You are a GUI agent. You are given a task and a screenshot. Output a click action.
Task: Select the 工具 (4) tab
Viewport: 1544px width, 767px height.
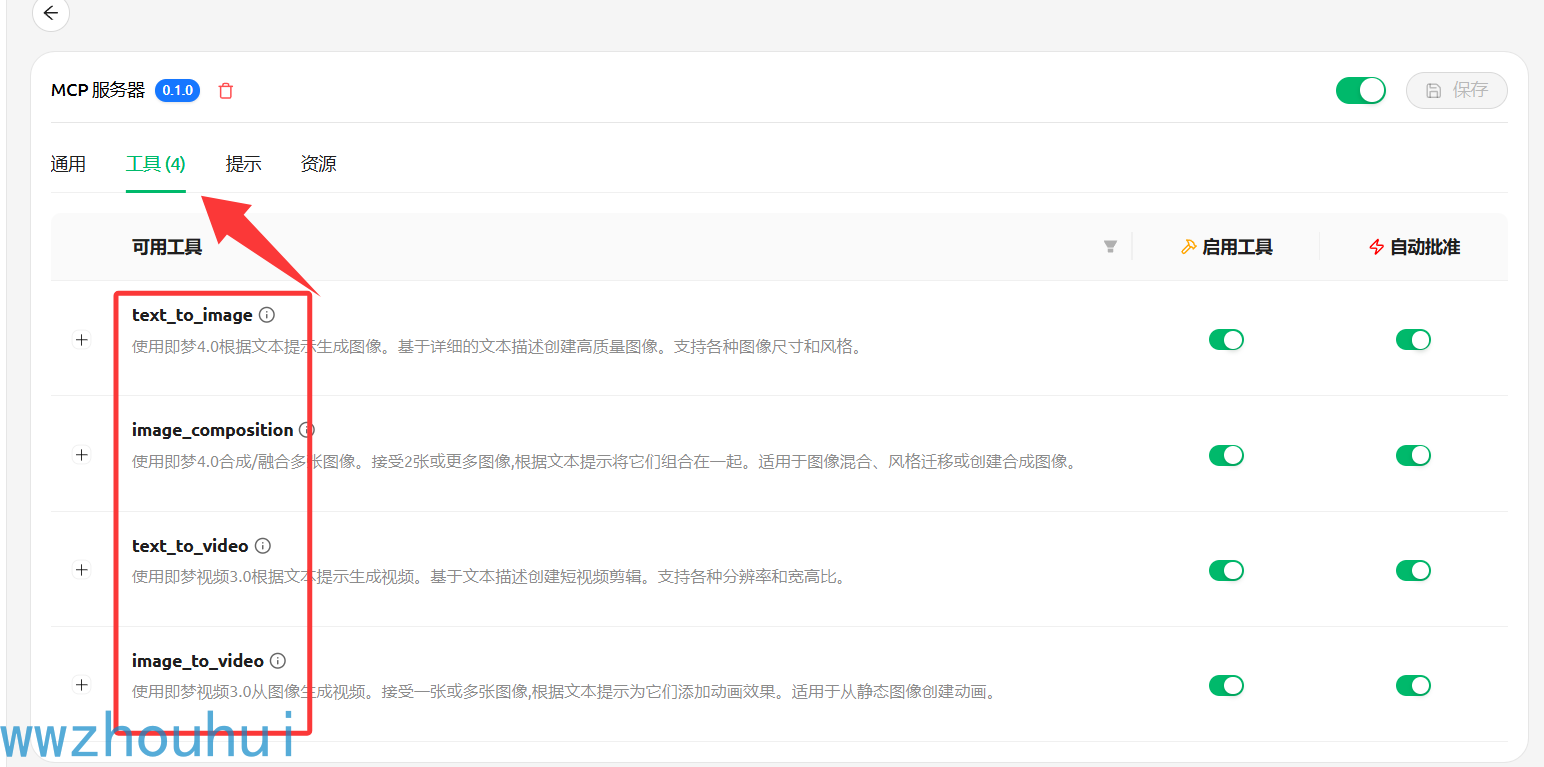[155, 164]
